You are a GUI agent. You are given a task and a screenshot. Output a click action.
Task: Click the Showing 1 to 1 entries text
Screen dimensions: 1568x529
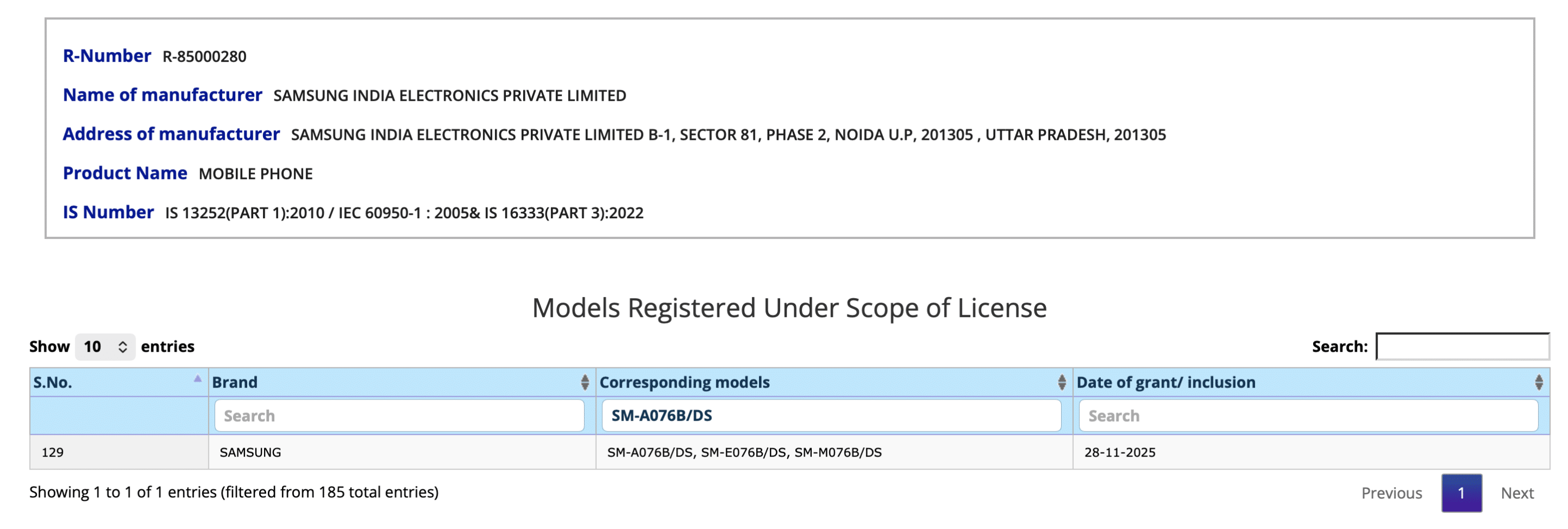[x=234, y=492]
